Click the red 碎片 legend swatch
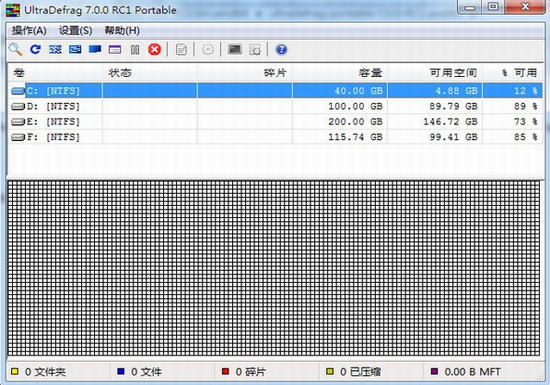Image resolution: width=550 pixels, height=385 pixels. click(x=226, y=371)
